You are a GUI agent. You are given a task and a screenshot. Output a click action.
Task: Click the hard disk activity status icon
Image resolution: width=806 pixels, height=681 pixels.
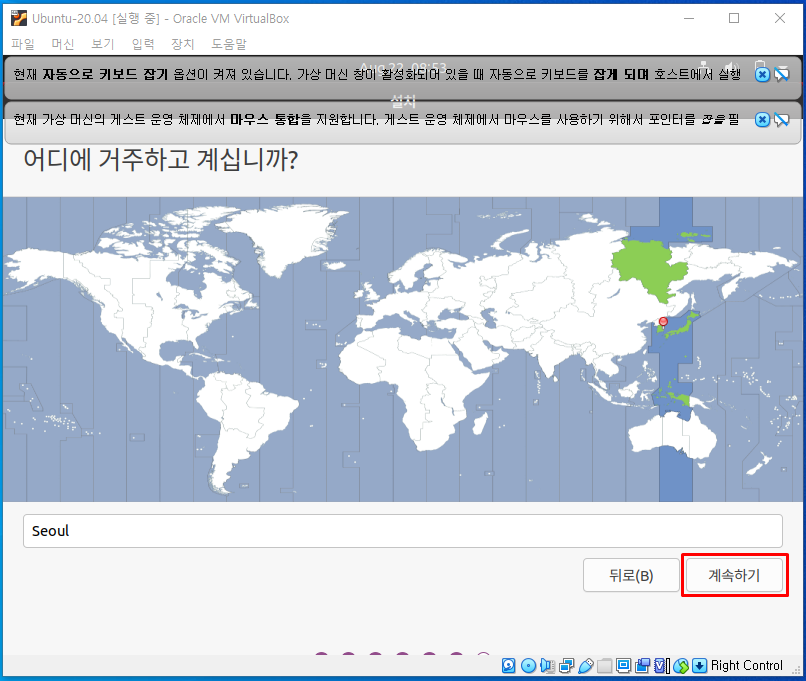click(507, 665)
